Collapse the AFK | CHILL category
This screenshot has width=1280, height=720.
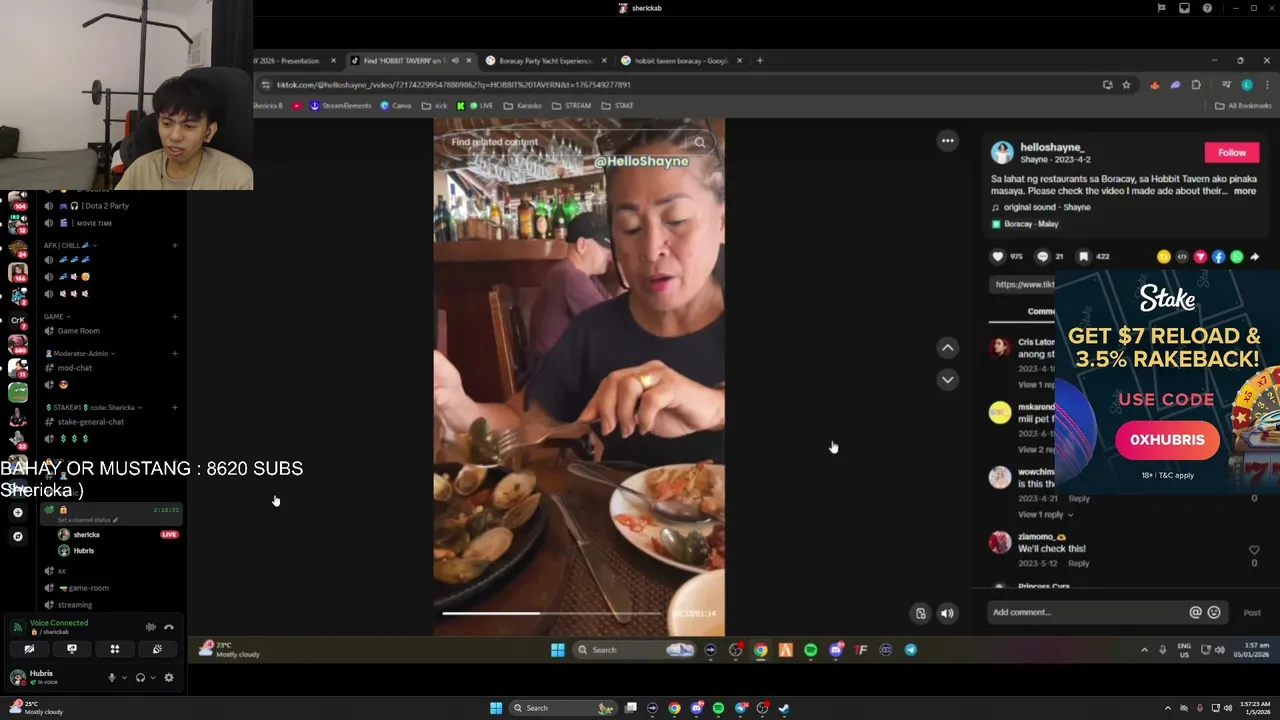click(70, 245)
